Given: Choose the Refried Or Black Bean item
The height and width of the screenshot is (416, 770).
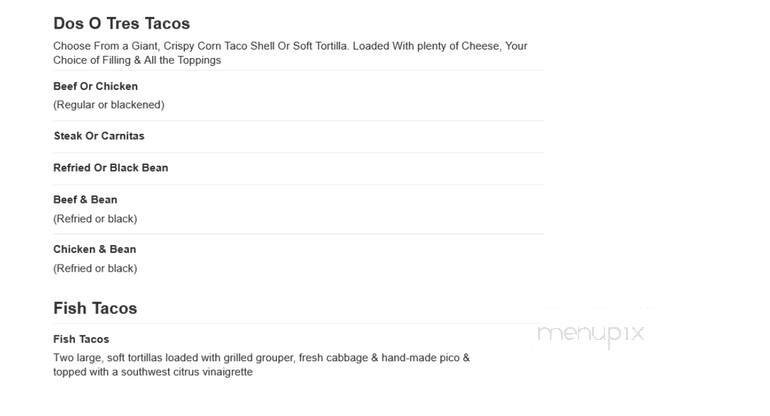Looking at the screenshot, I should pyautogui.click(x=110, y=168).
